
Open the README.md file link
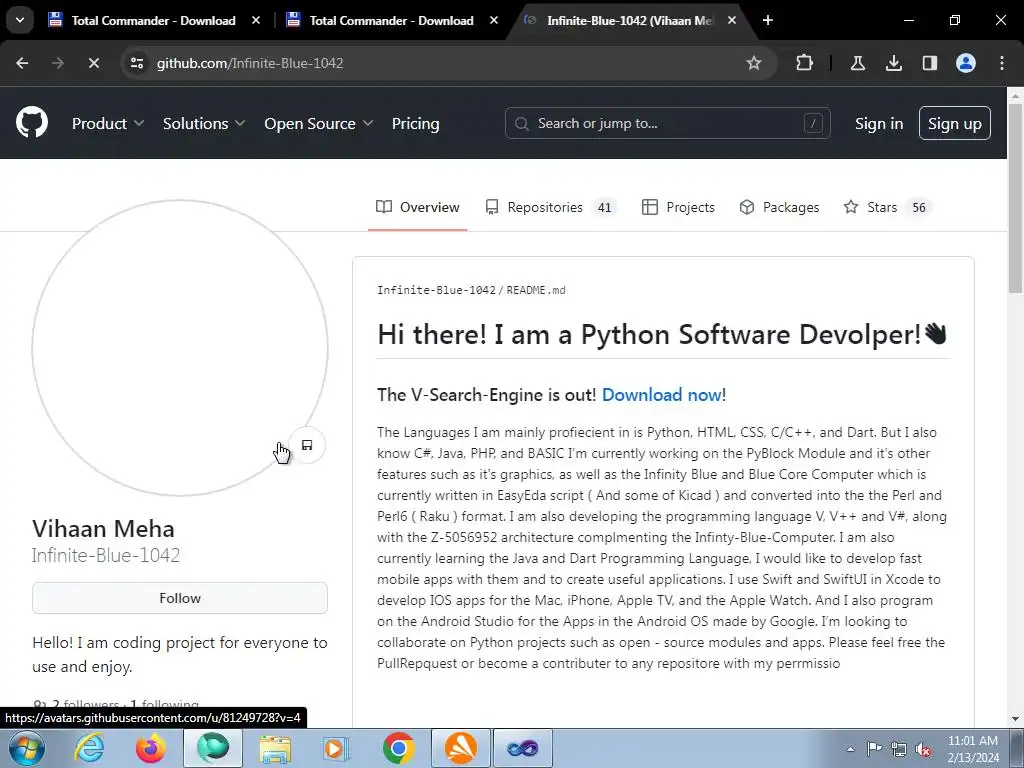[x=536, y=290]
